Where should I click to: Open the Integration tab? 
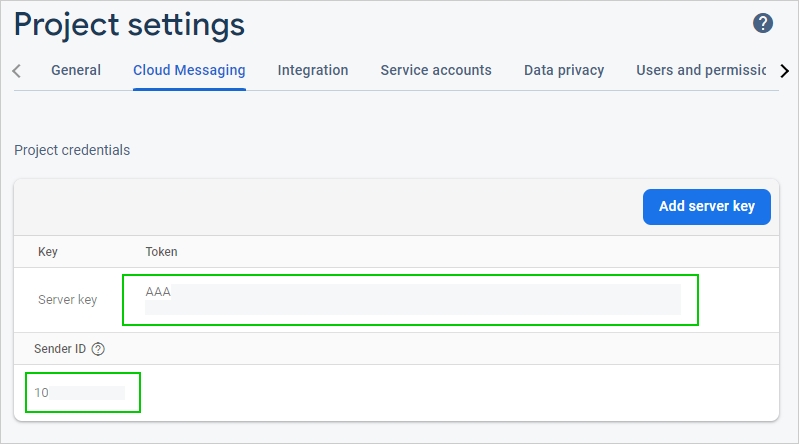point(313,70)
